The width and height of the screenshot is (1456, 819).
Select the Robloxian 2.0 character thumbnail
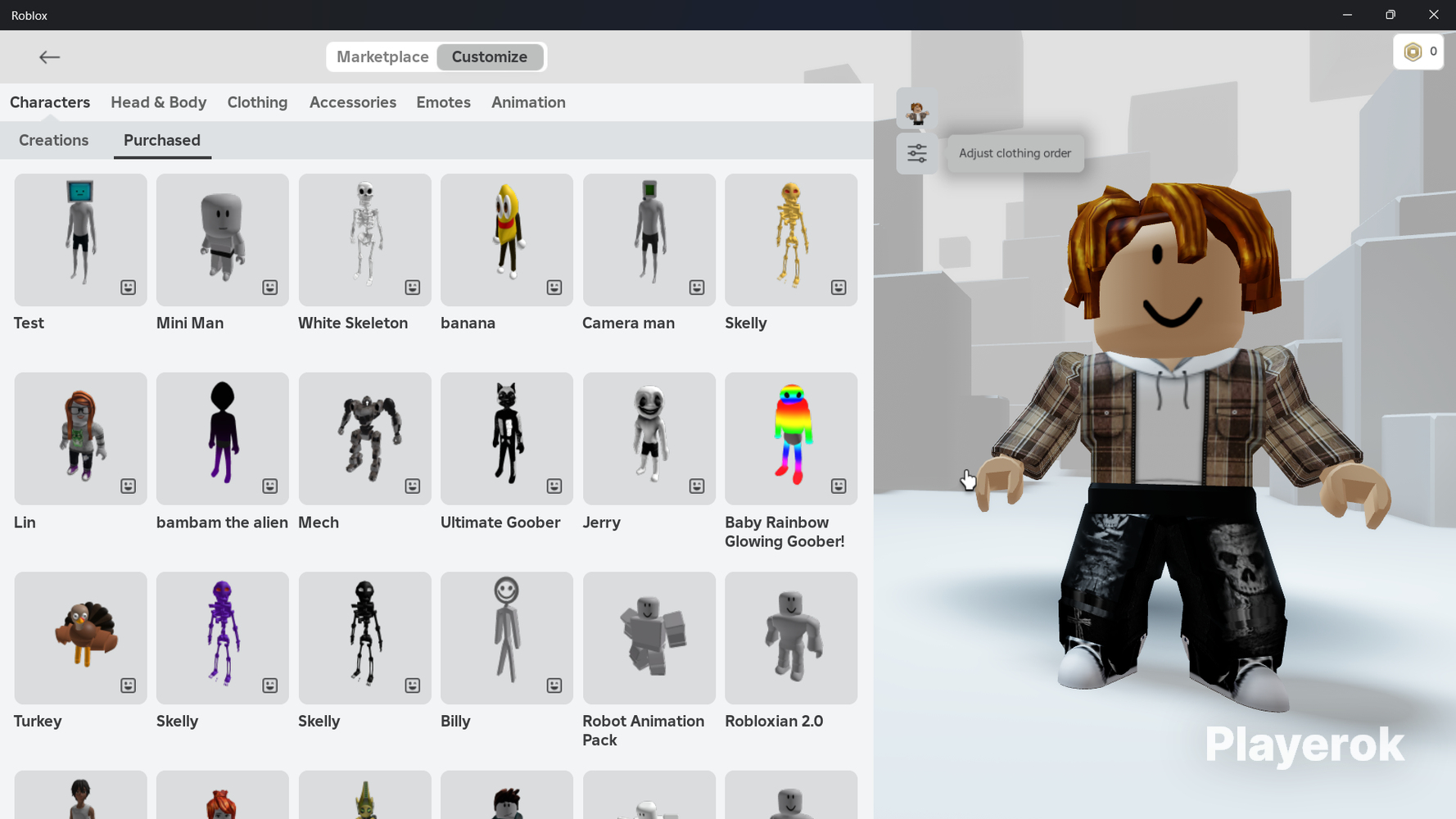[x=791, y=638]
